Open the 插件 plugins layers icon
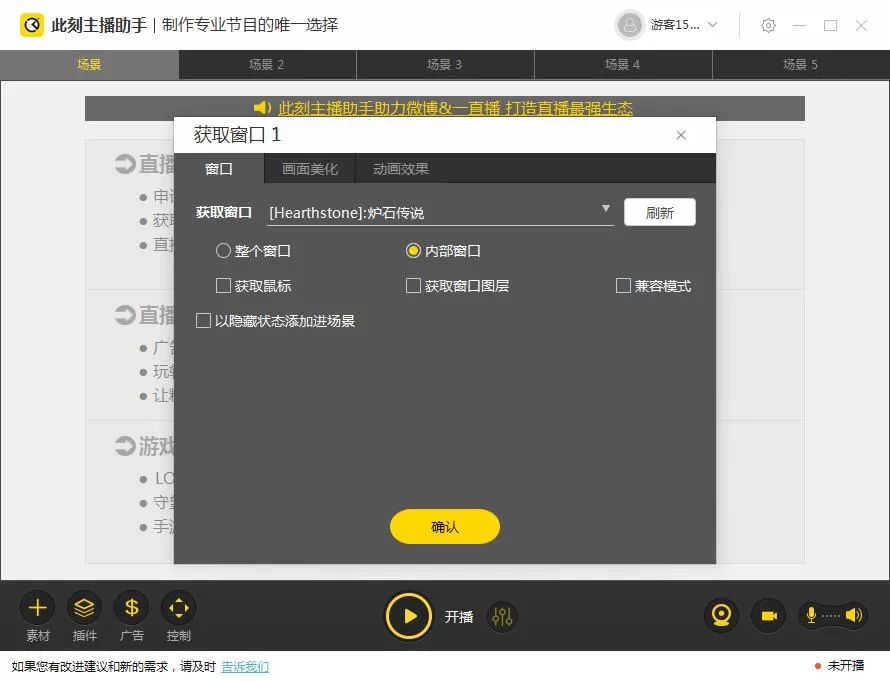 (x=85, y=608)
